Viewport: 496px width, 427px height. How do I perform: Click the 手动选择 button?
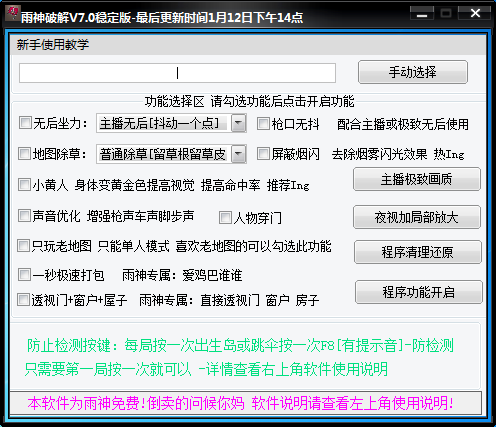[x=413, y=72]
